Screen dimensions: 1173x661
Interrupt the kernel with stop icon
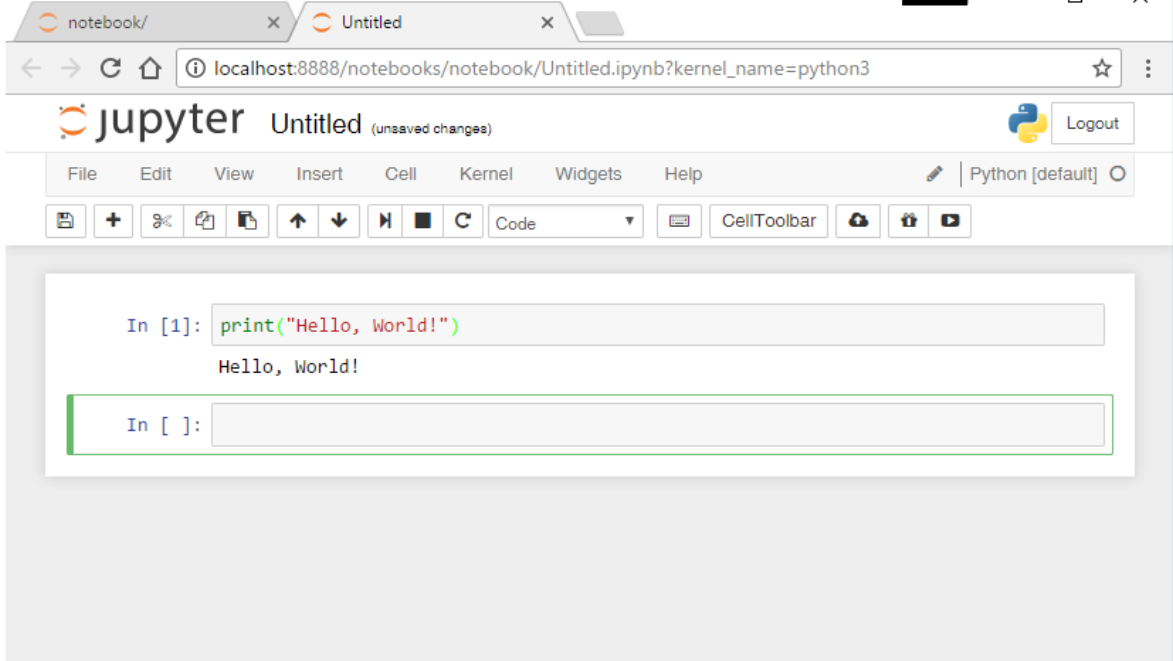(423, 222)
